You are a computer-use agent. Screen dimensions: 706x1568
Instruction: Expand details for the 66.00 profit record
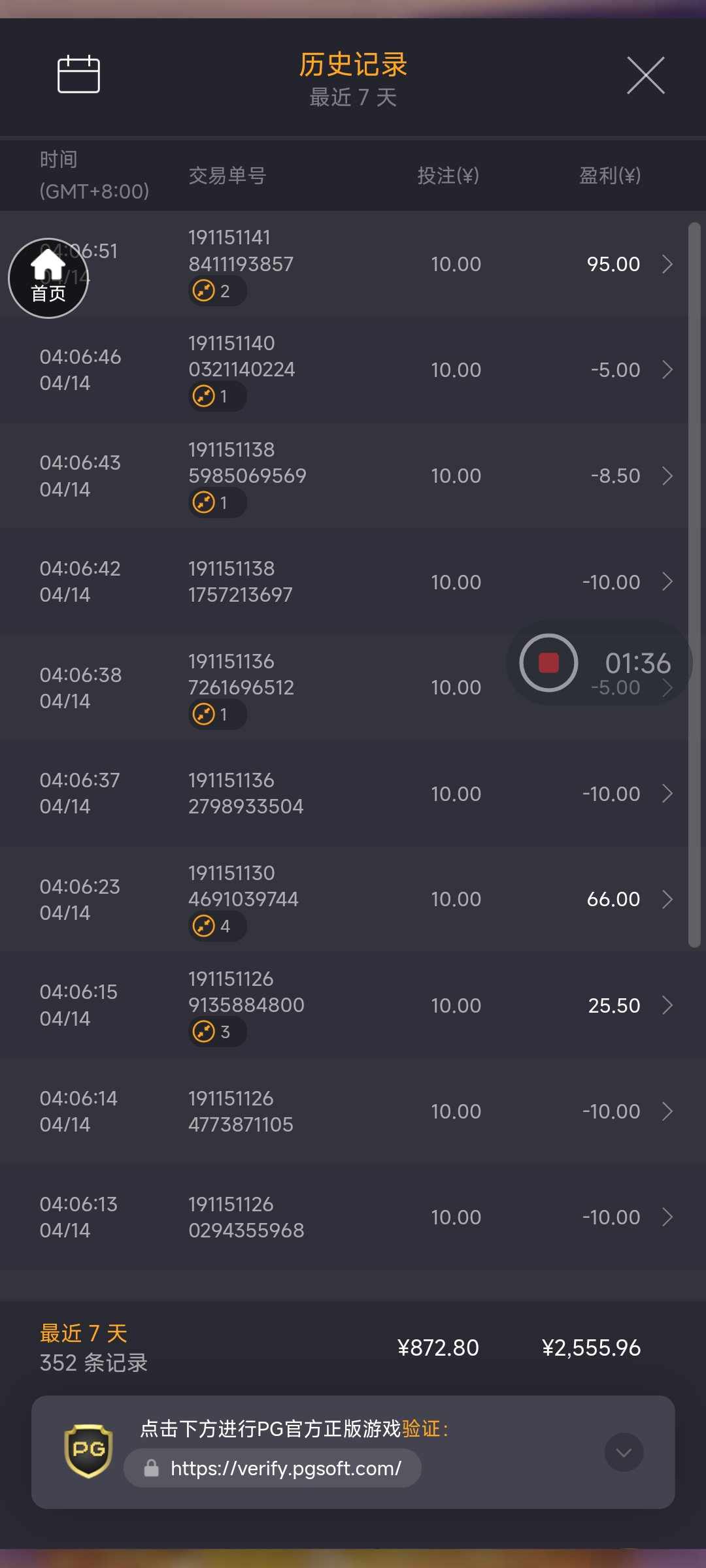(667, 899)
